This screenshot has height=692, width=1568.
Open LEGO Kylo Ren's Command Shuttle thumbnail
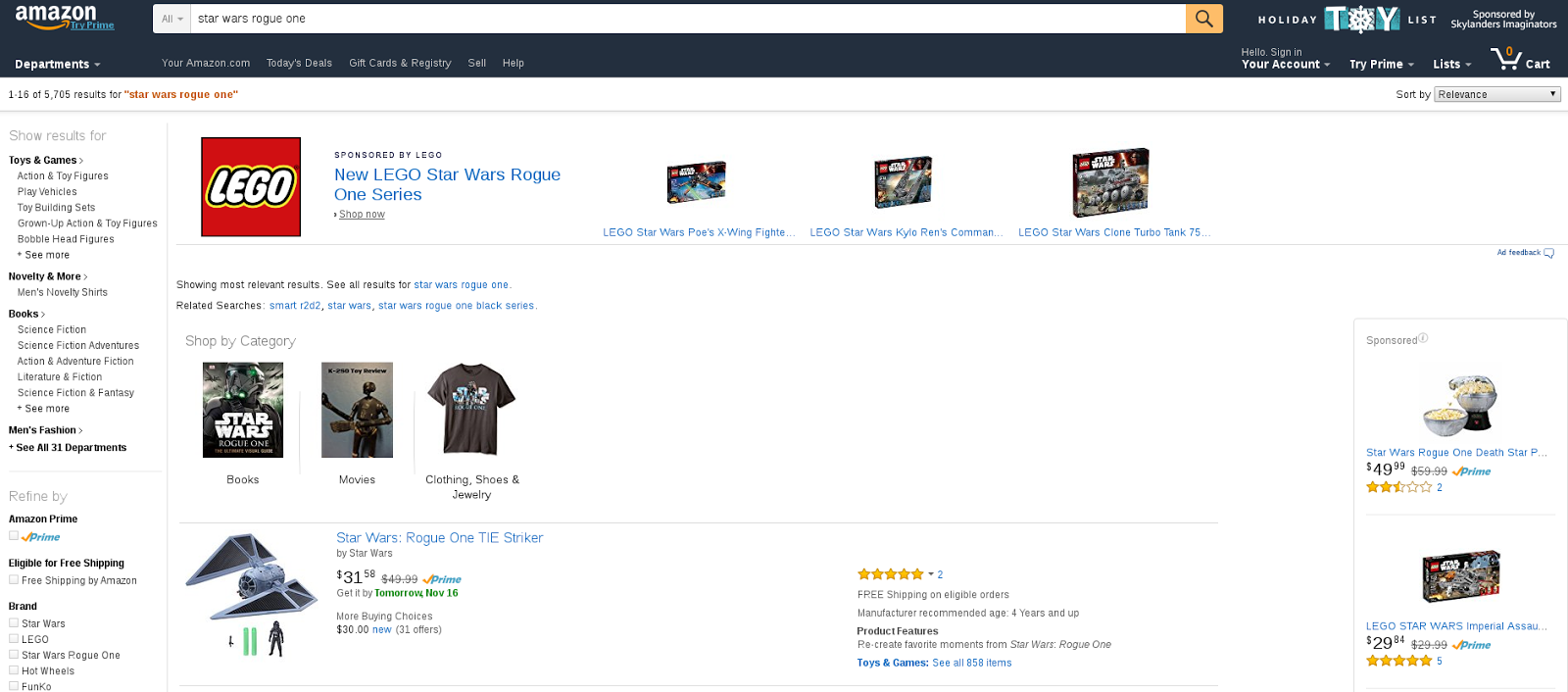[x=904, y=181]
